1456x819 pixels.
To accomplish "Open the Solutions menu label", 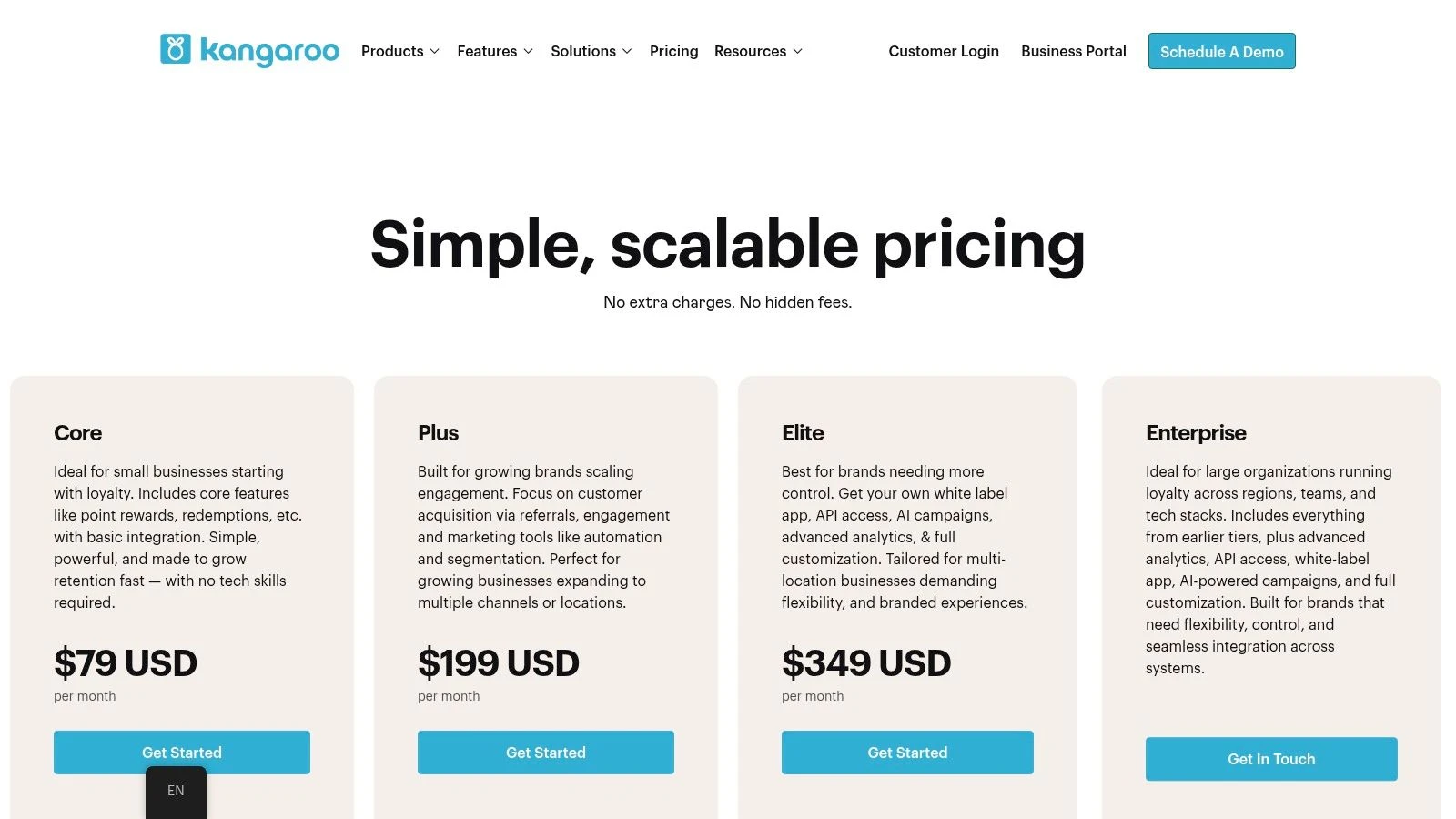I will tap(582, 51).
